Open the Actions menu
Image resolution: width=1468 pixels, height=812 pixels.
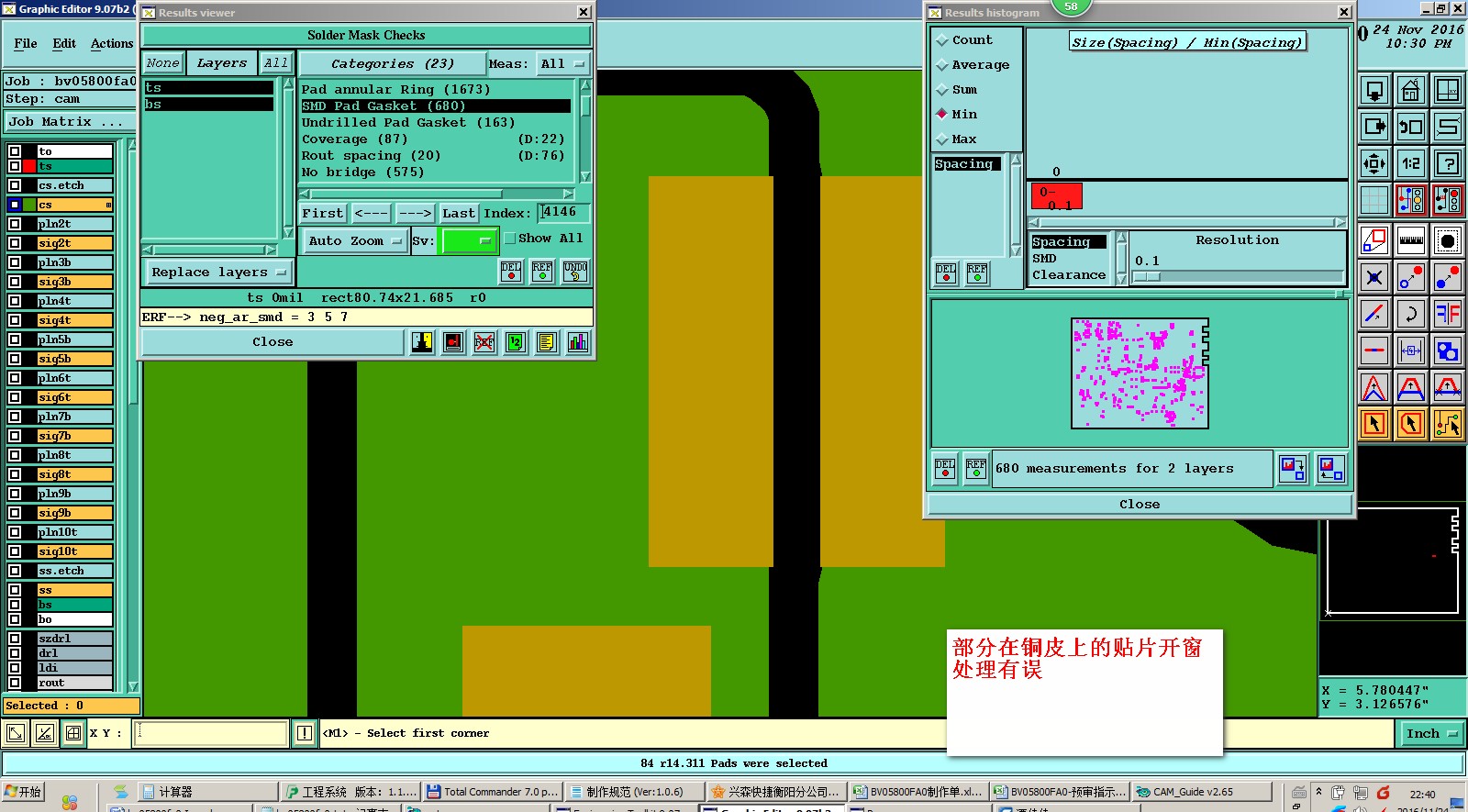(x=112, y=43)
